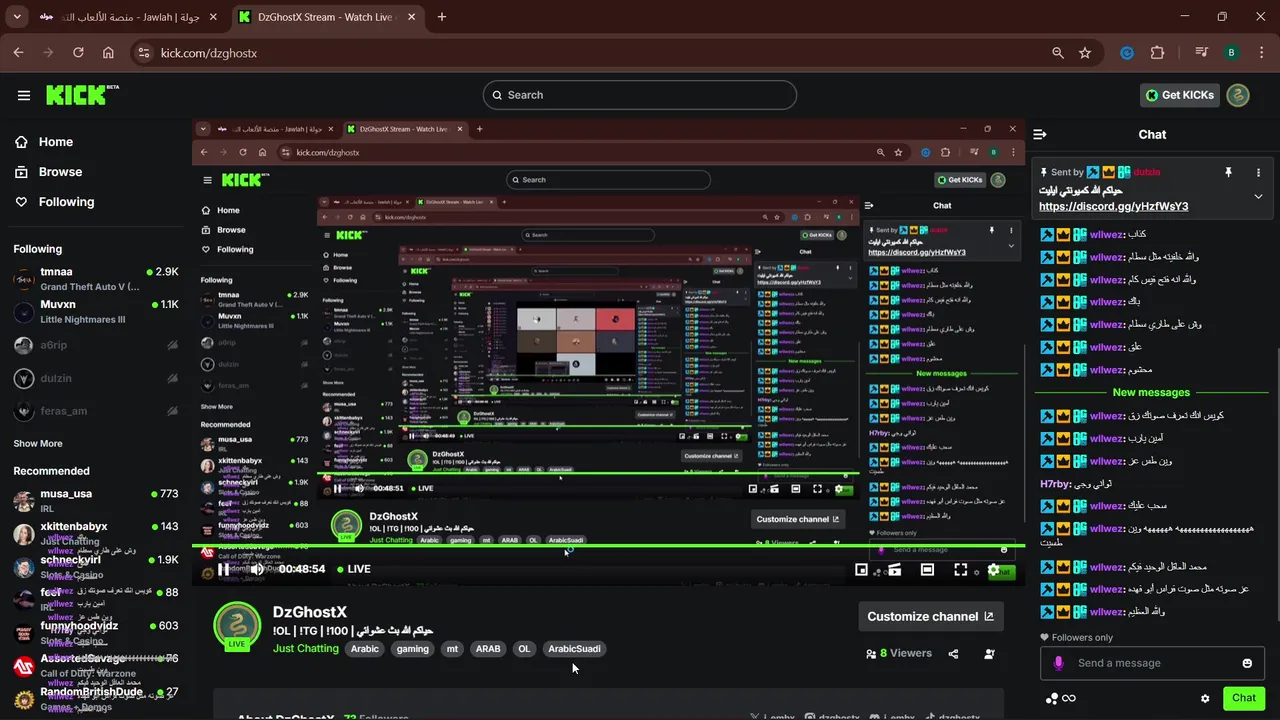This screenshot has width=1280, height=720.
Task: Click the green KICK logo
Action: click(x=82, y=95)
